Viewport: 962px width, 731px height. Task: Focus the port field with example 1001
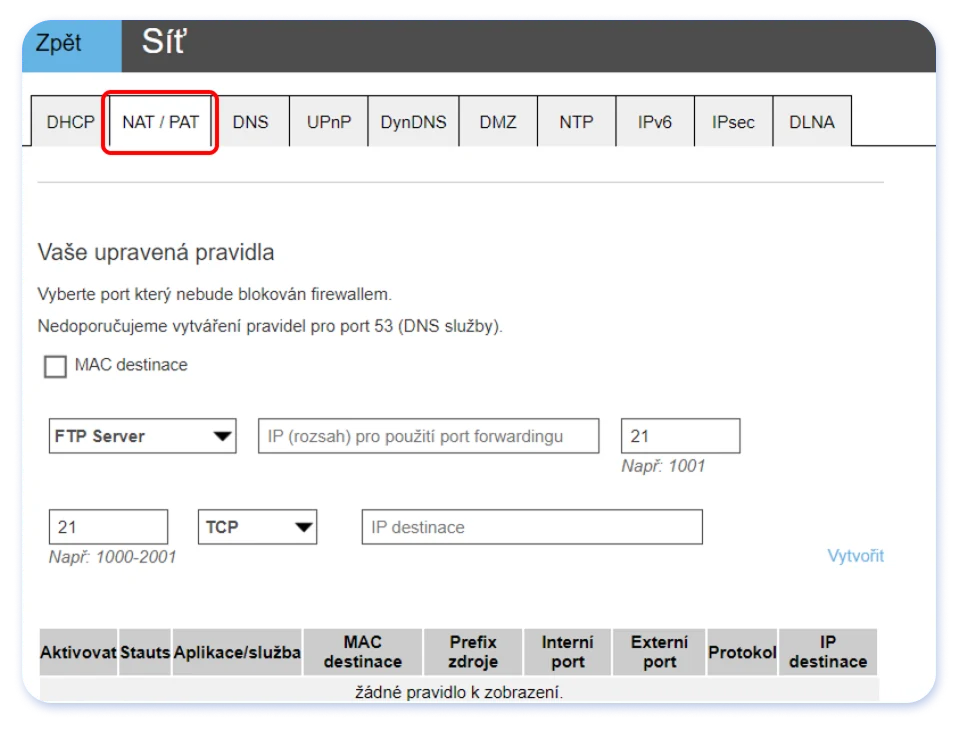[680, 436]
